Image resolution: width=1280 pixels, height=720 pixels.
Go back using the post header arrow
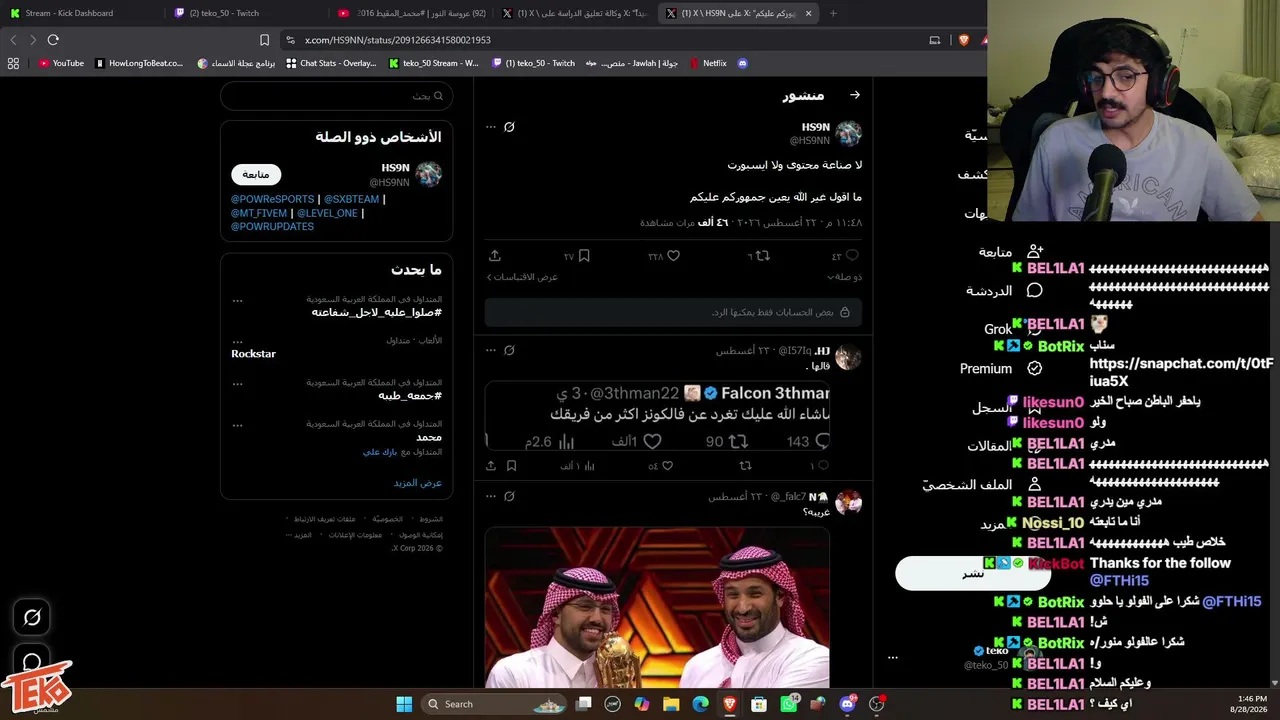point(854,95)
